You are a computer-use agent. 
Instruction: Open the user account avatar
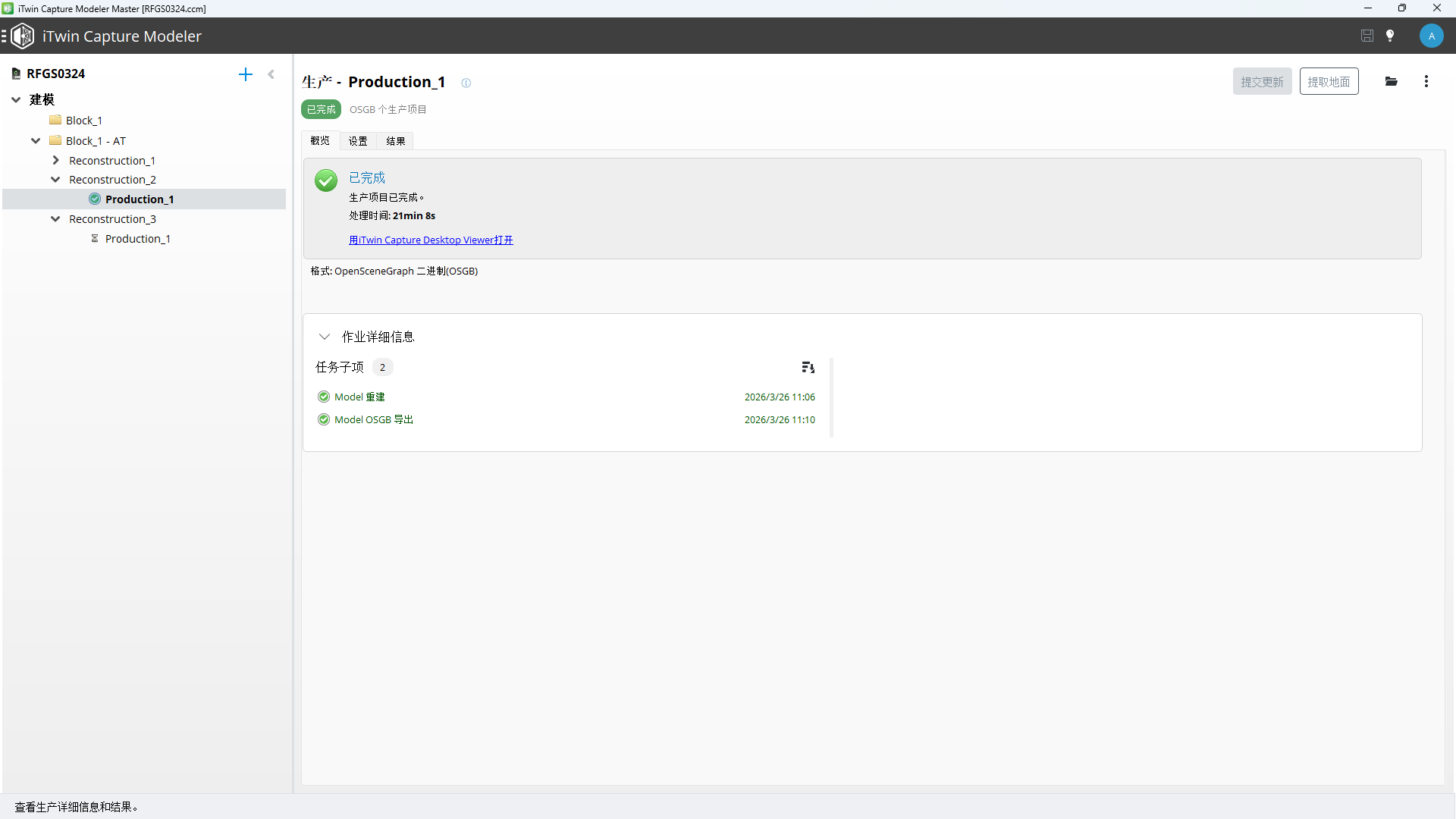click(x=1431, y=36)
